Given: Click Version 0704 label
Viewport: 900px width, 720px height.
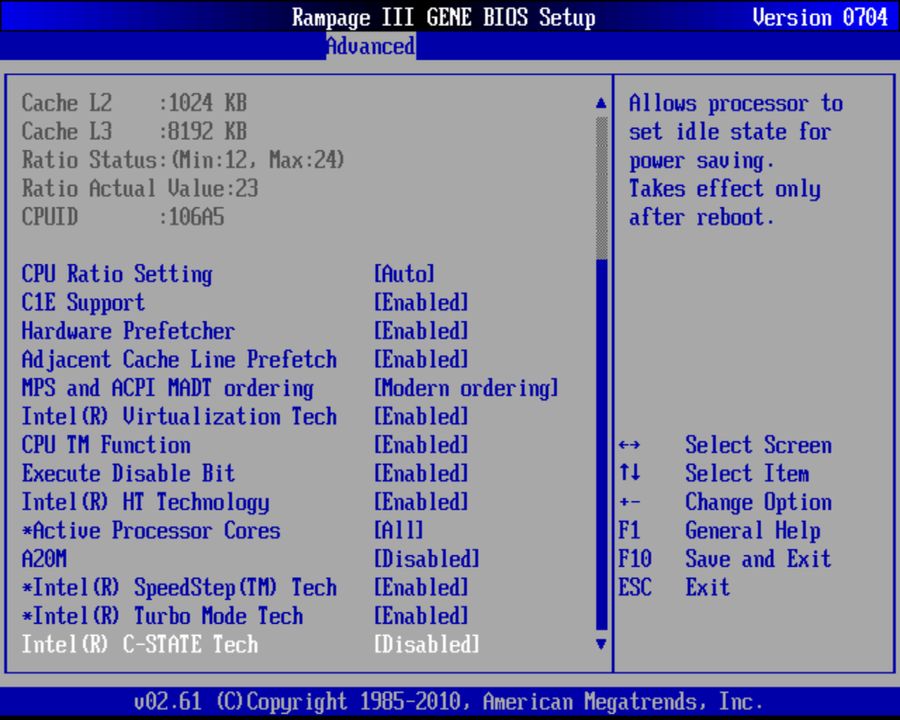Looking at the screenshot, I should pos(820,17).
